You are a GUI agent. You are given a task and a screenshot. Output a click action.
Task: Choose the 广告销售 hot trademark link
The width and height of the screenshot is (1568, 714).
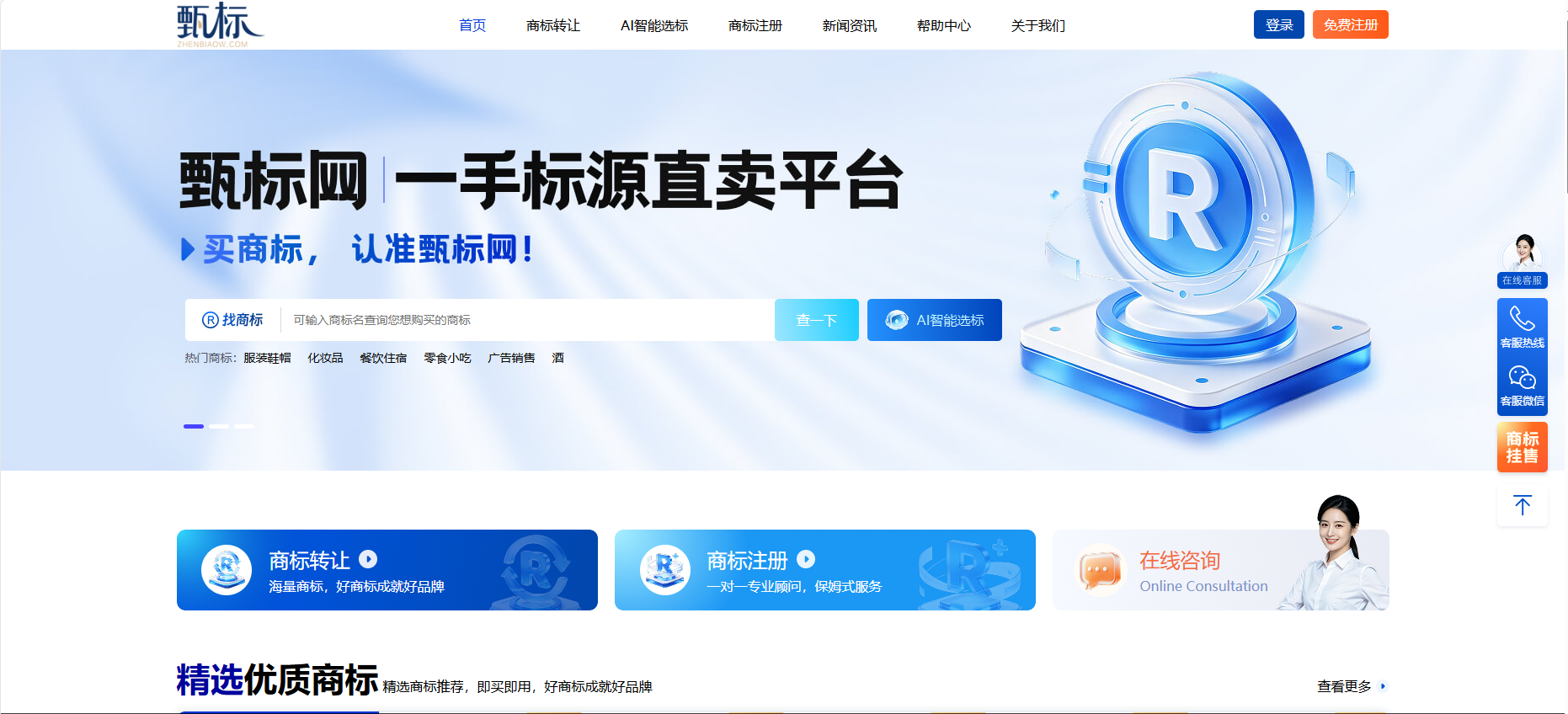pos(511,358)
